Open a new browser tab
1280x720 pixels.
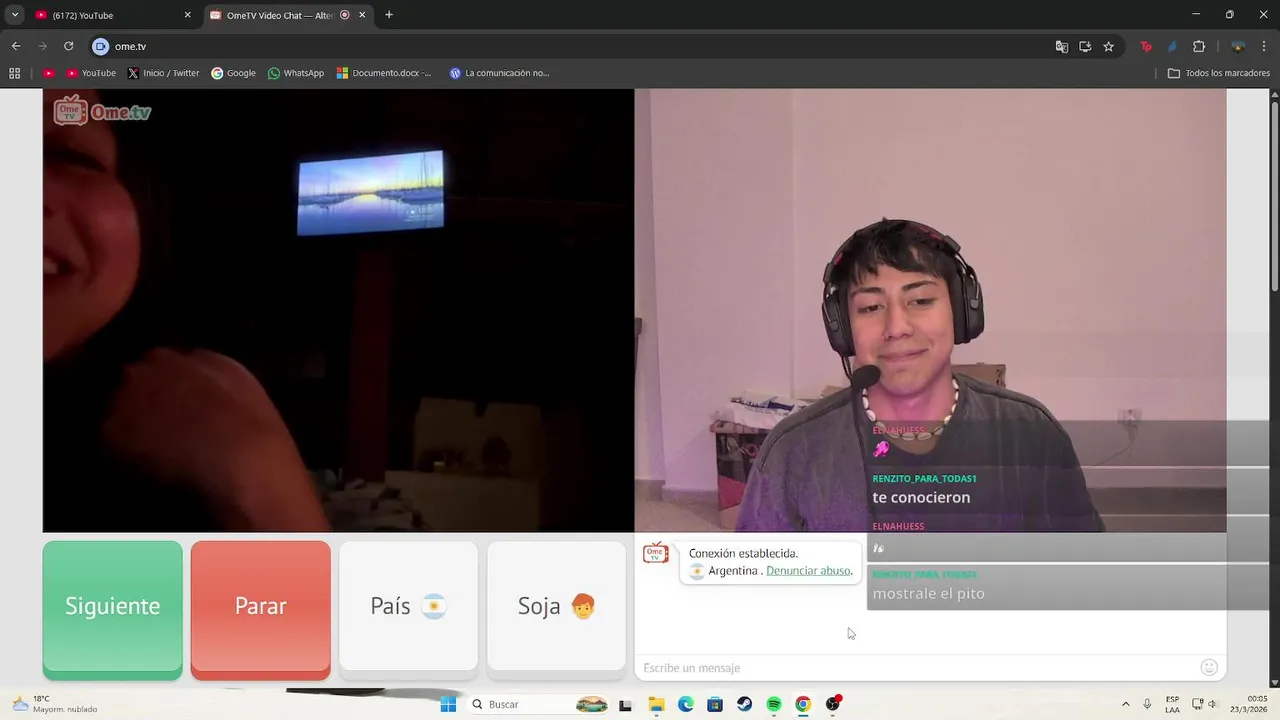pyautogui.click(x=389, y=15)
